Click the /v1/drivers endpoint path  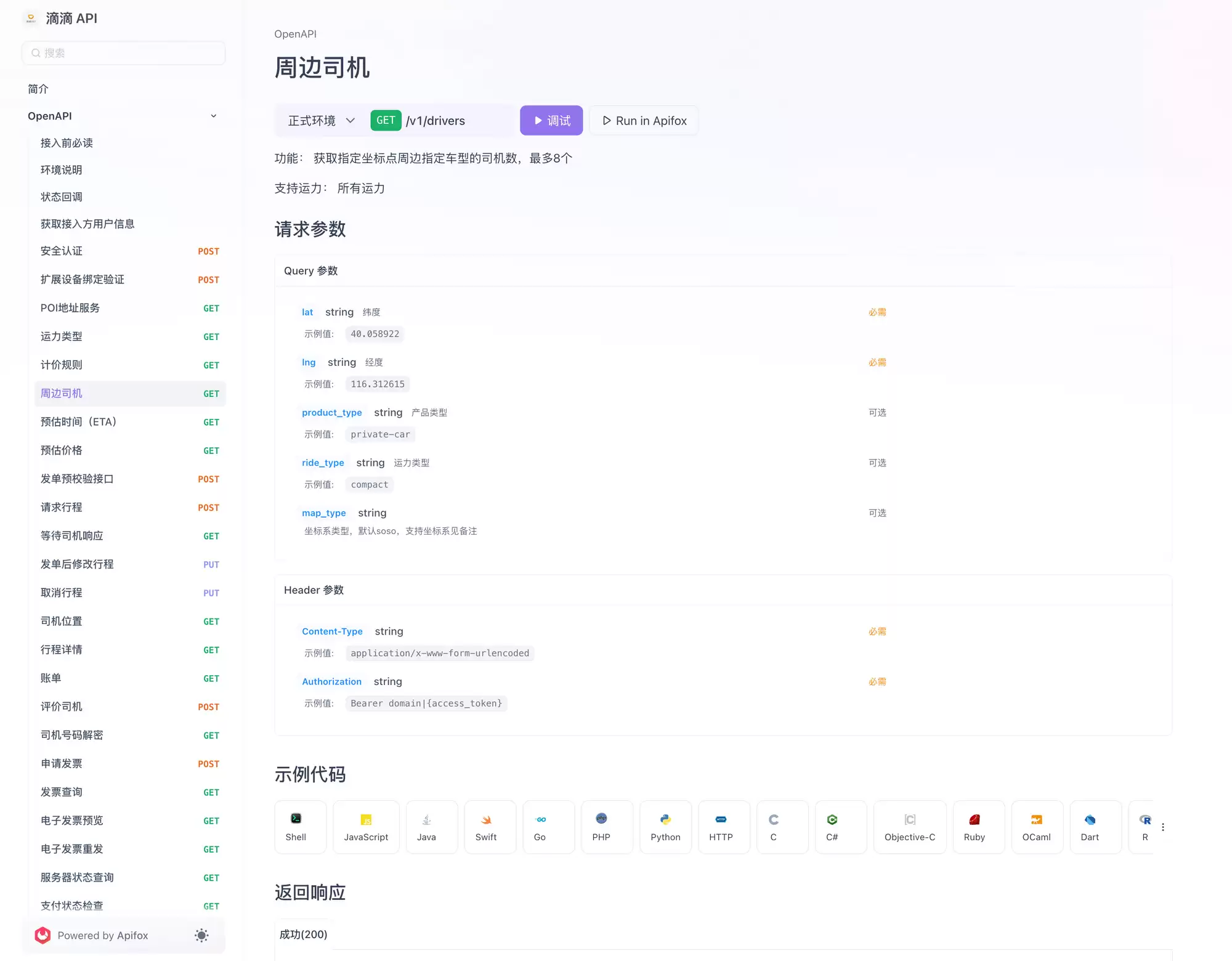(436, 121)
